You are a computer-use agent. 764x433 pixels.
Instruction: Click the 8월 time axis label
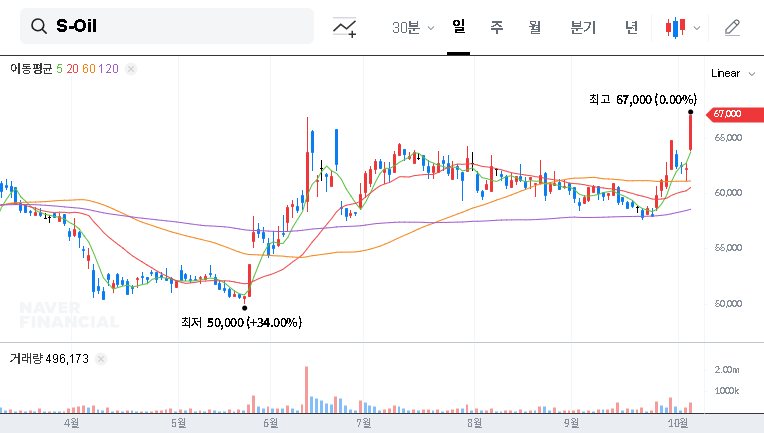coord(474,423)
